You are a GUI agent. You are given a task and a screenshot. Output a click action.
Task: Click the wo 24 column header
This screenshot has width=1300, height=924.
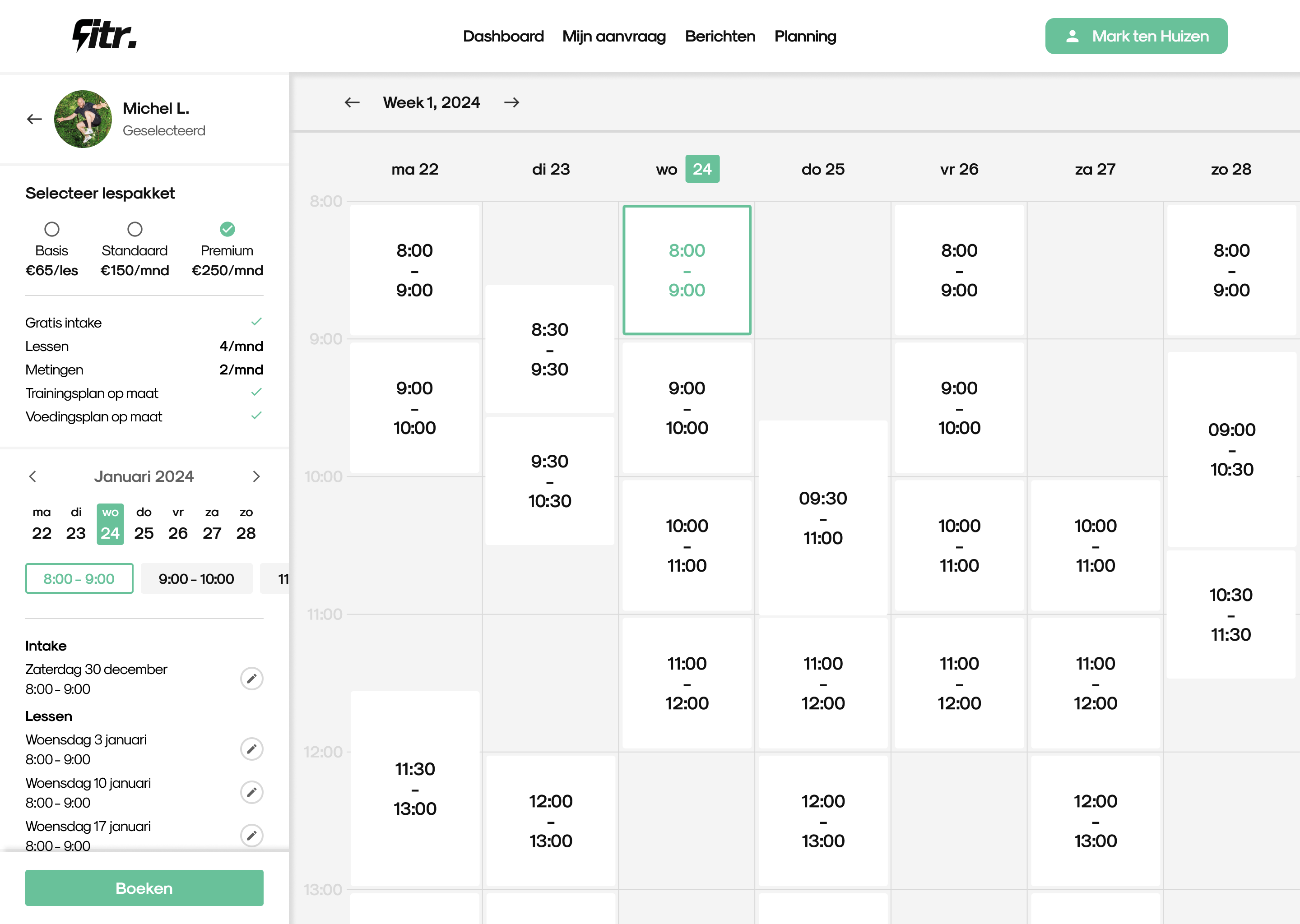pyautogui.click(x=687, y=169)
